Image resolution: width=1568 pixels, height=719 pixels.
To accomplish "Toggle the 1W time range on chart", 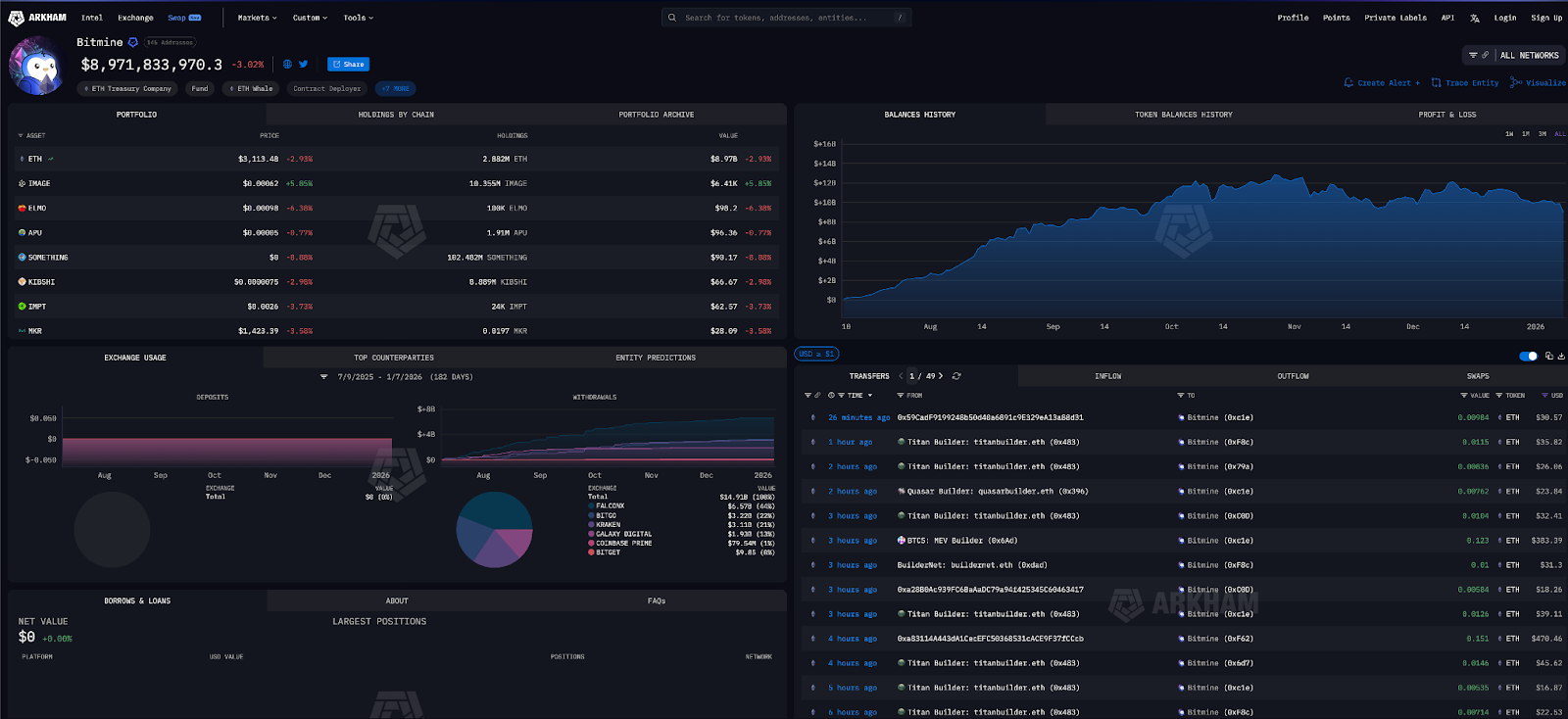I will 1509,134.
